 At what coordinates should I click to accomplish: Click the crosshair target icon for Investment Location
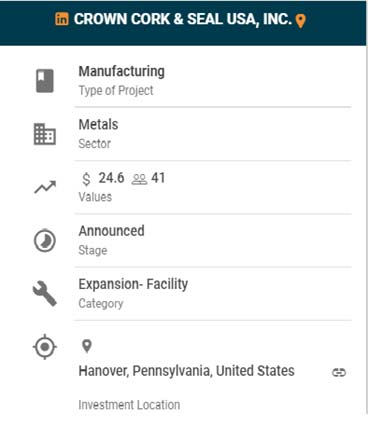point(45,347)
